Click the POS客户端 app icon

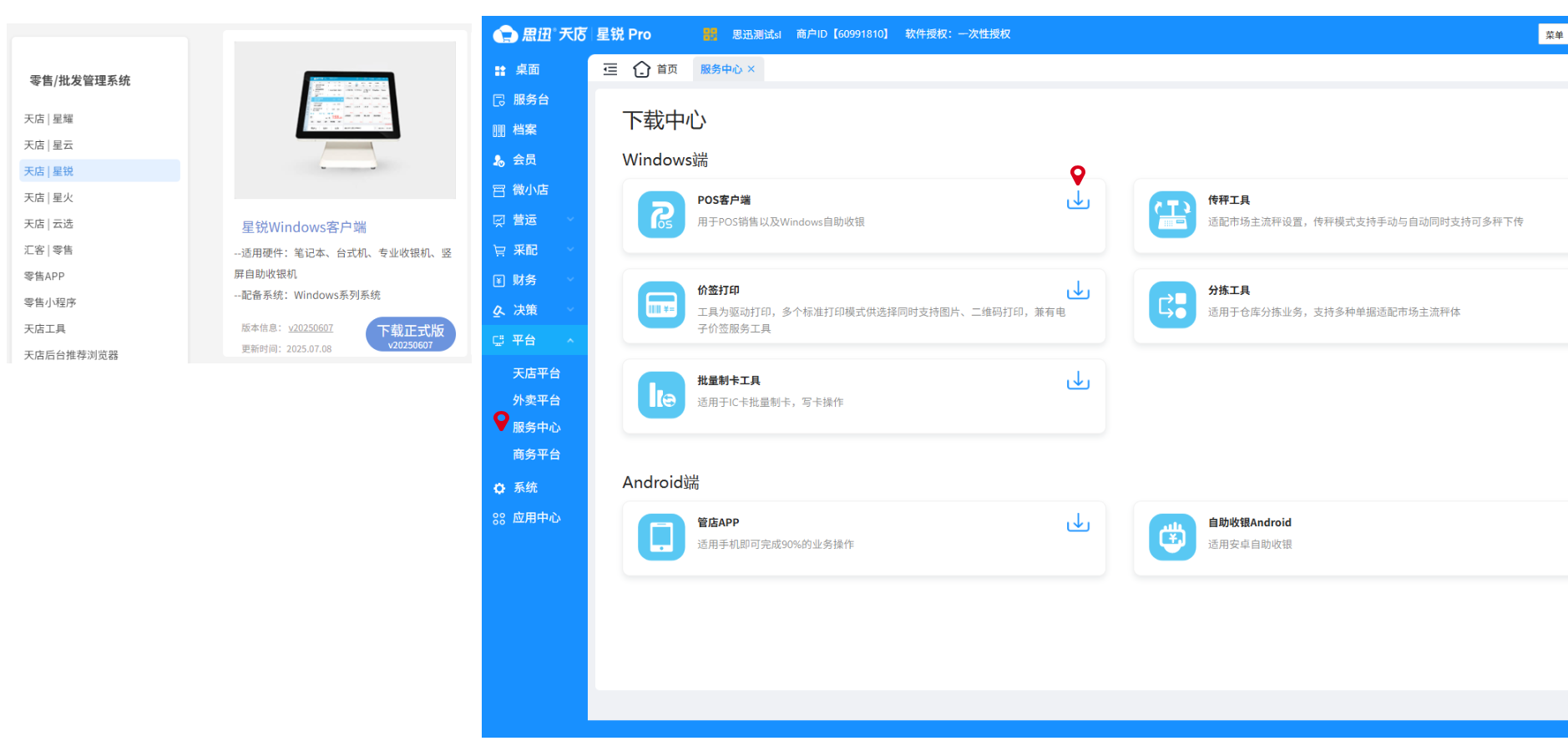(x=661, y=215)
